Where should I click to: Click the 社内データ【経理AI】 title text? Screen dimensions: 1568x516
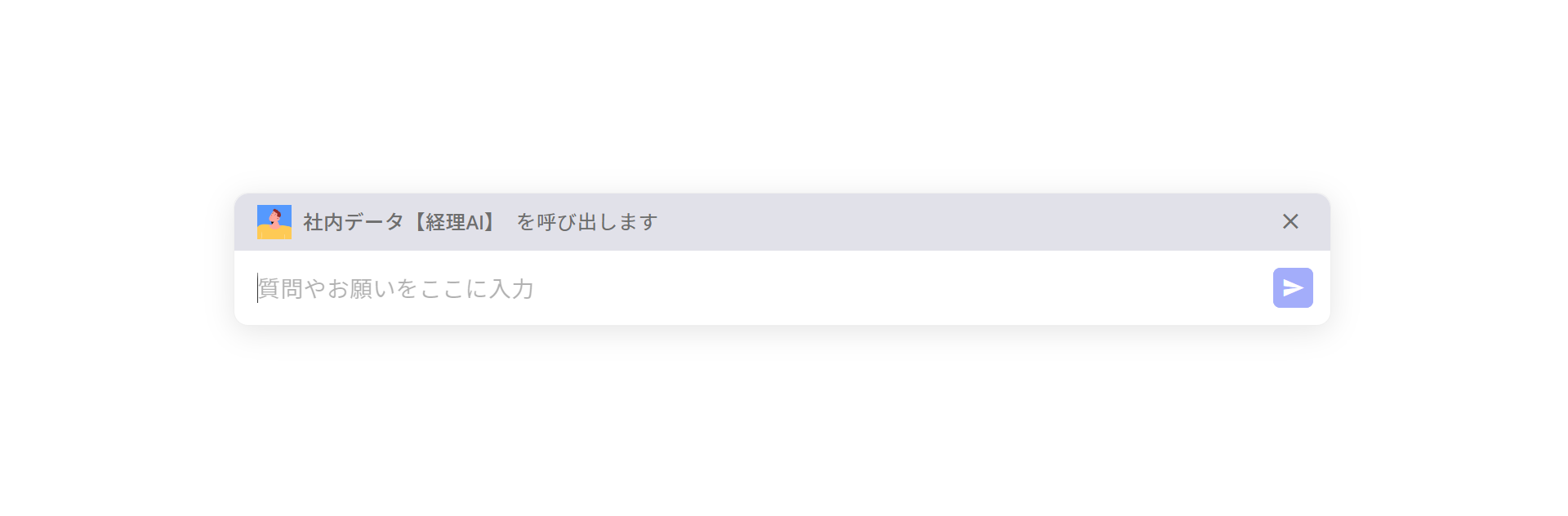tap(396, 221)
